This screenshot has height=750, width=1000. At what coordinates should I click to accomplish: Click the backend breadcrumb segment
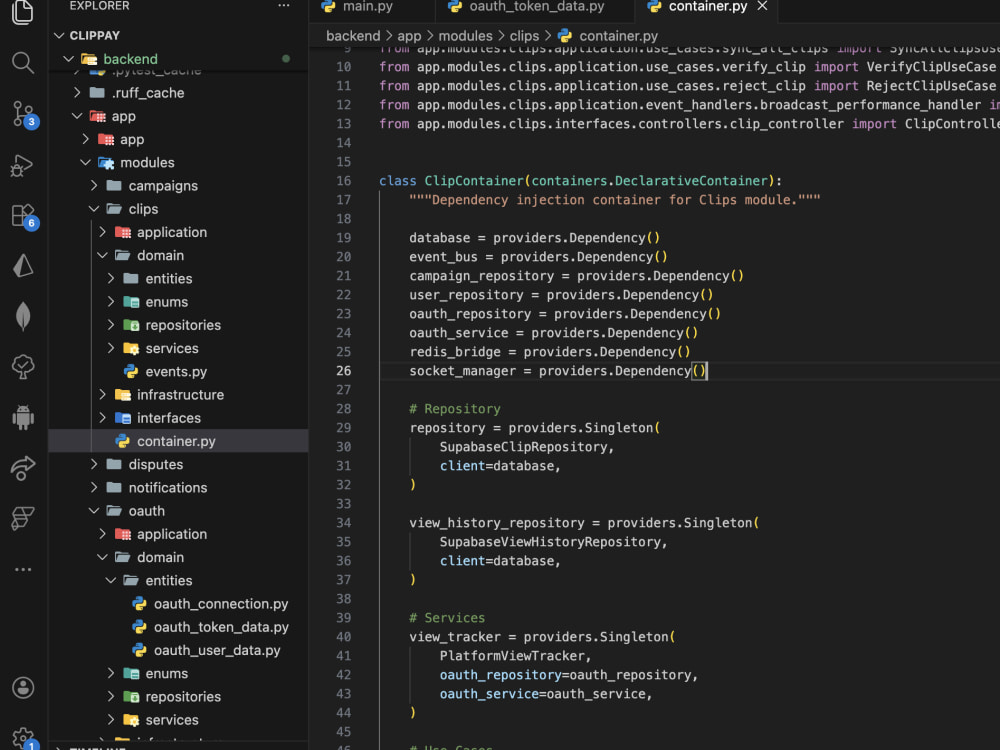pyautogui.click(x=353, y=36)
